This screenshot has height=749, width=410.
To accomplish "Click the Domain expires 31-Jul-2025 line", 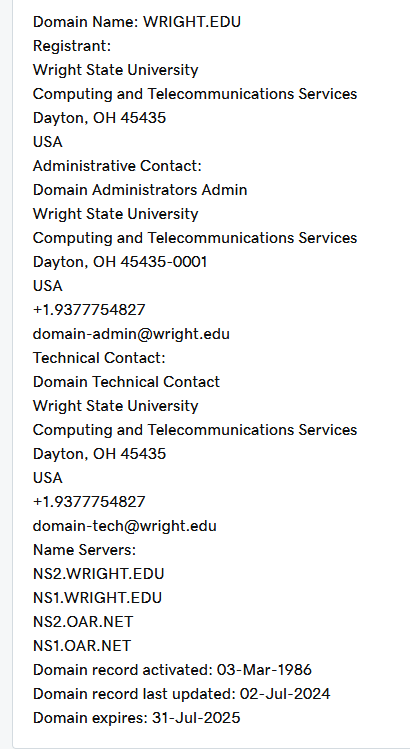I will coord(137,718).
